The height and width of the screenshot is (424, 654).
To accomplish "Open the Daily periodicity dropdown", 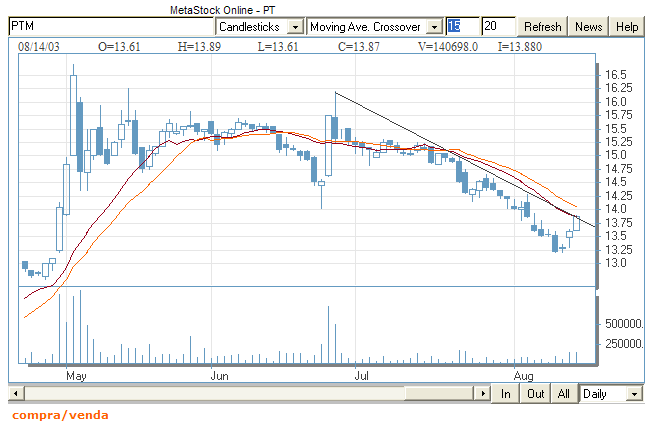I will coord(634,394).
